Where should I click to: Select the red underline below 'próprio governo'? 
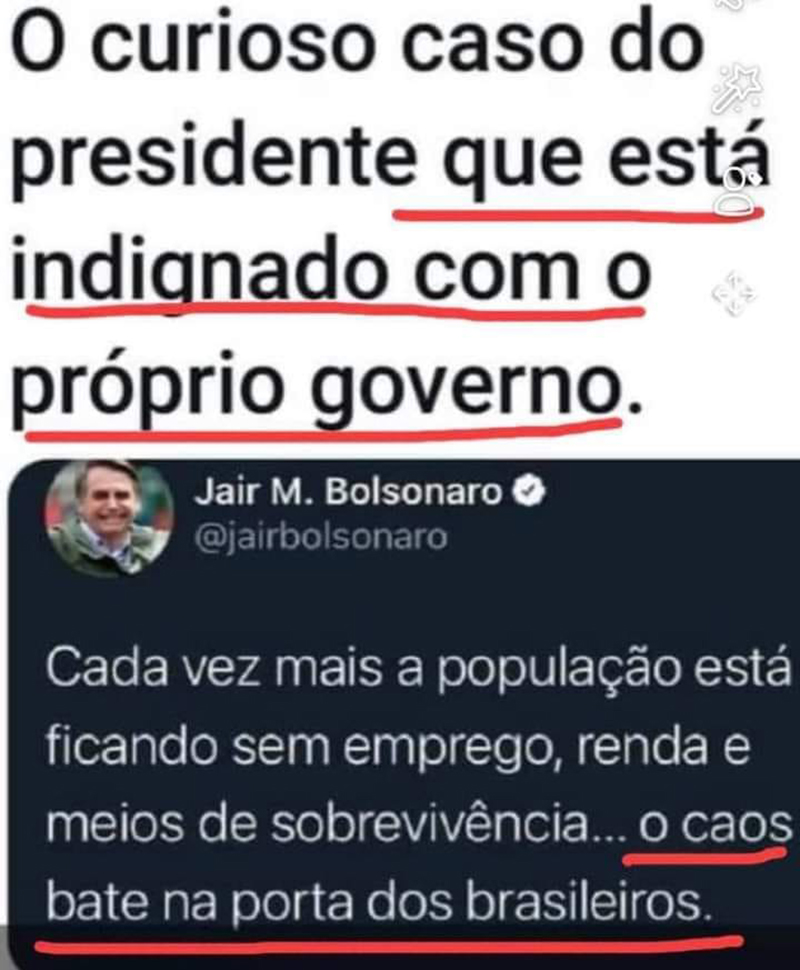pos(323,429)
